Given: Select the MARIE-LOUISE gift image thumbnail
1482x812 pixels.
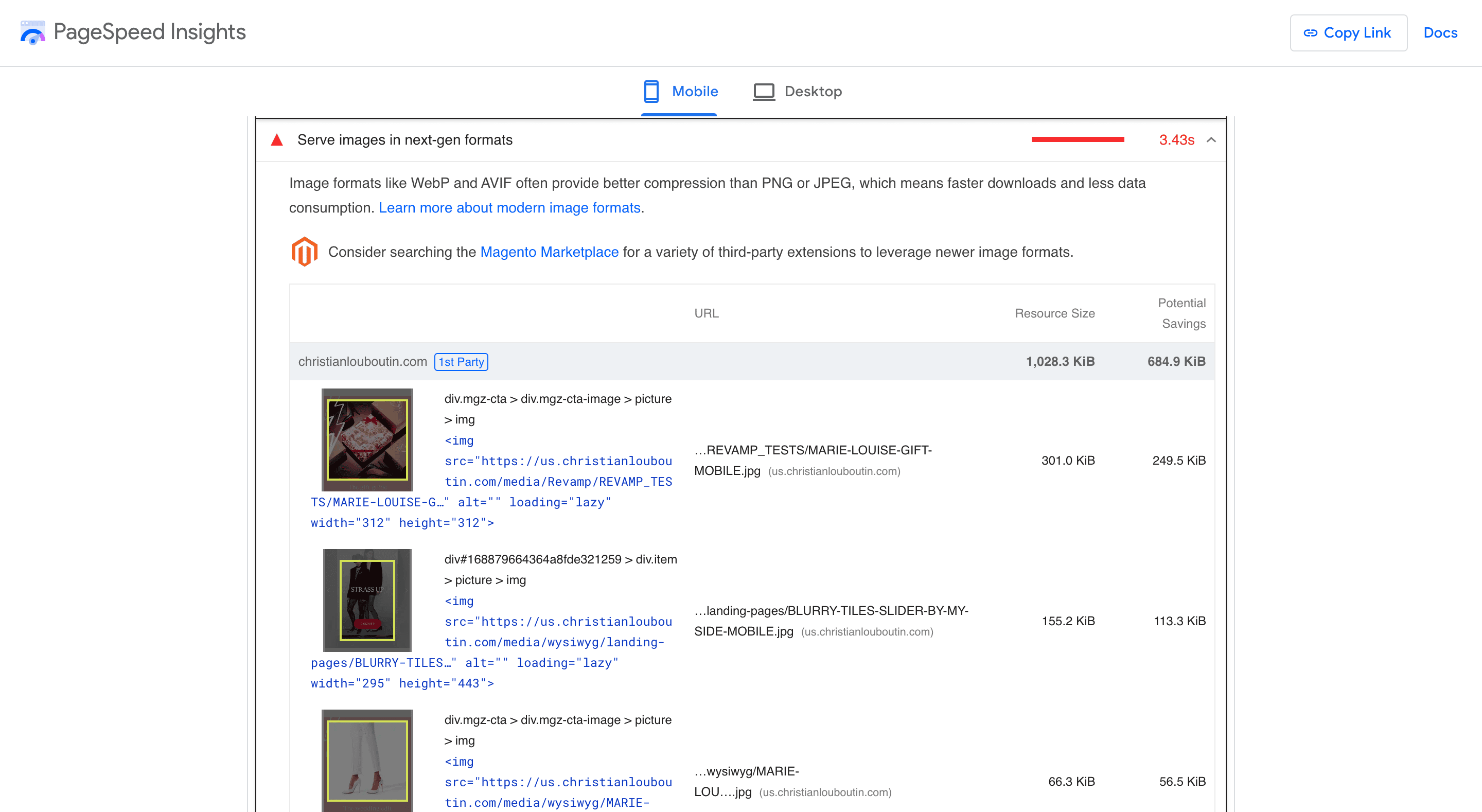Looking at the screenshot, I should [x=367, y=439].
